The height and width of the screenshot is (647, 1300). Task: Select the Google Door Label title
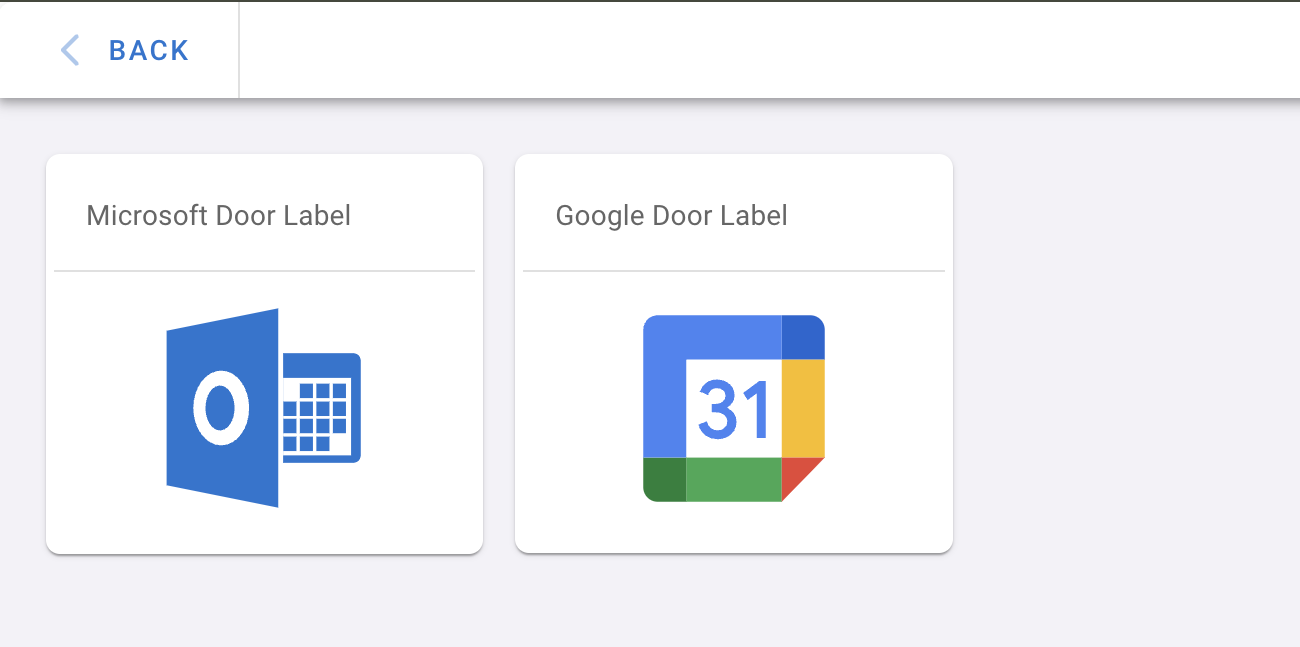[x=671, y=215]
